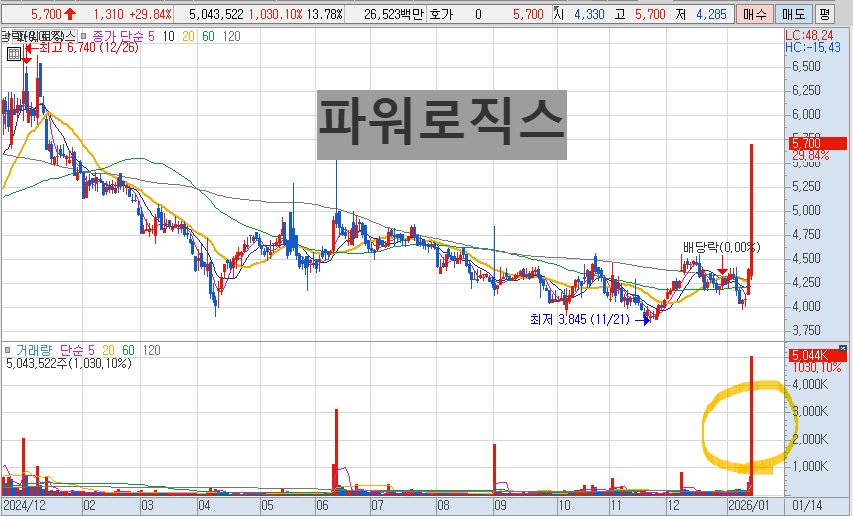Select the 5-day price moving average legend
853x516 pixels.
pyautogui.click(x=151, y=36)
